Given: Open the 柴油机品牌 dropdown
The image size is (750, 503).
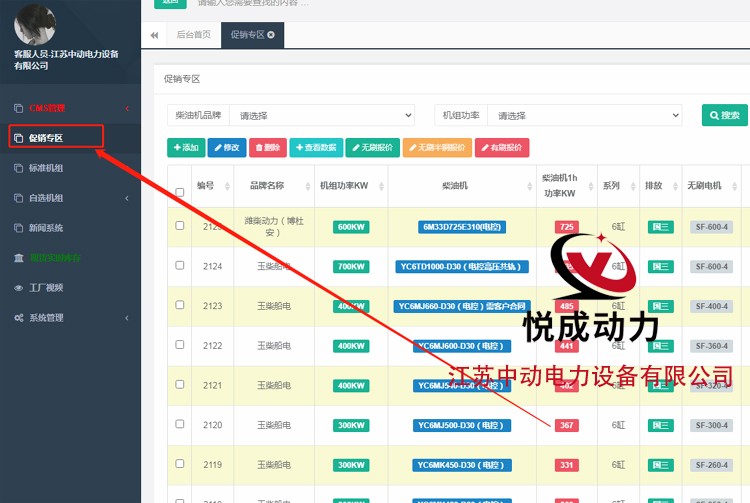Looking at the screenshot, I should coord(321,115).
